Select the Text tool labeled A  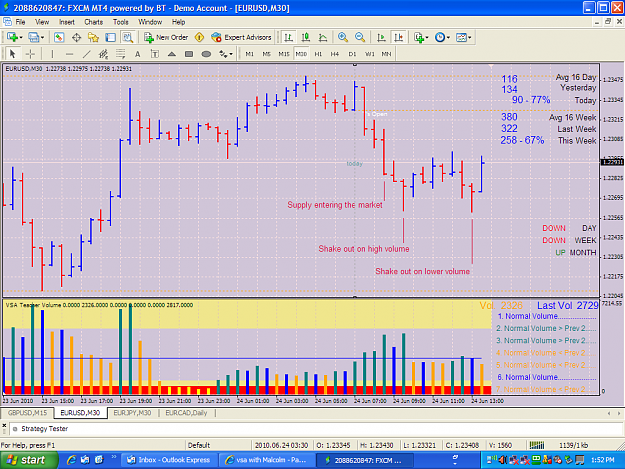pyautogui.click(x=138, y=54)
